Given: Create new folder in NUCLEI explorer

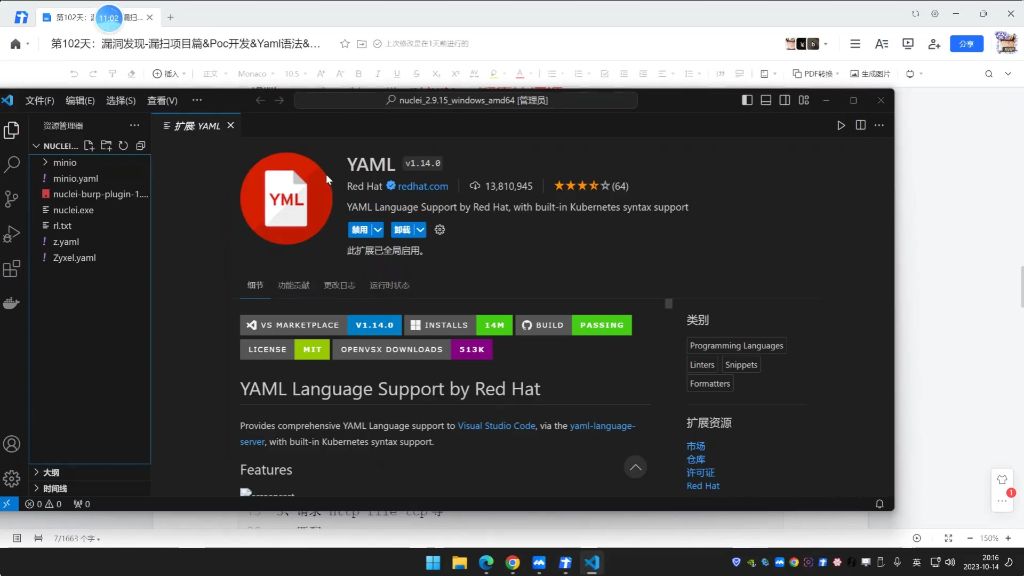Looking at the screenshot, I should tap(106, 146).
